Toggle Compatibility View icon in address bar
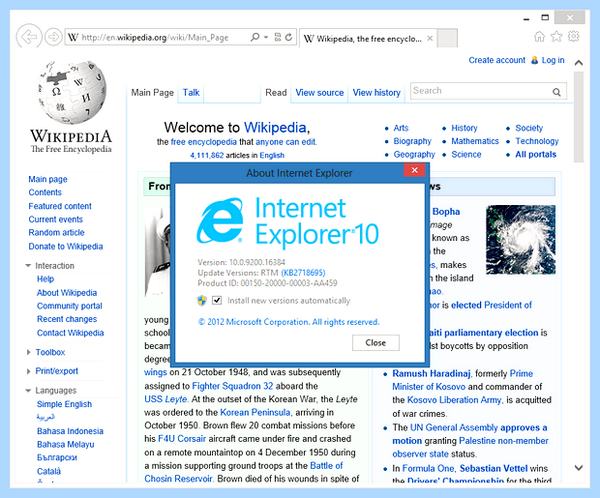This screenshot has height=498, width=600. (x=278, y=37)
